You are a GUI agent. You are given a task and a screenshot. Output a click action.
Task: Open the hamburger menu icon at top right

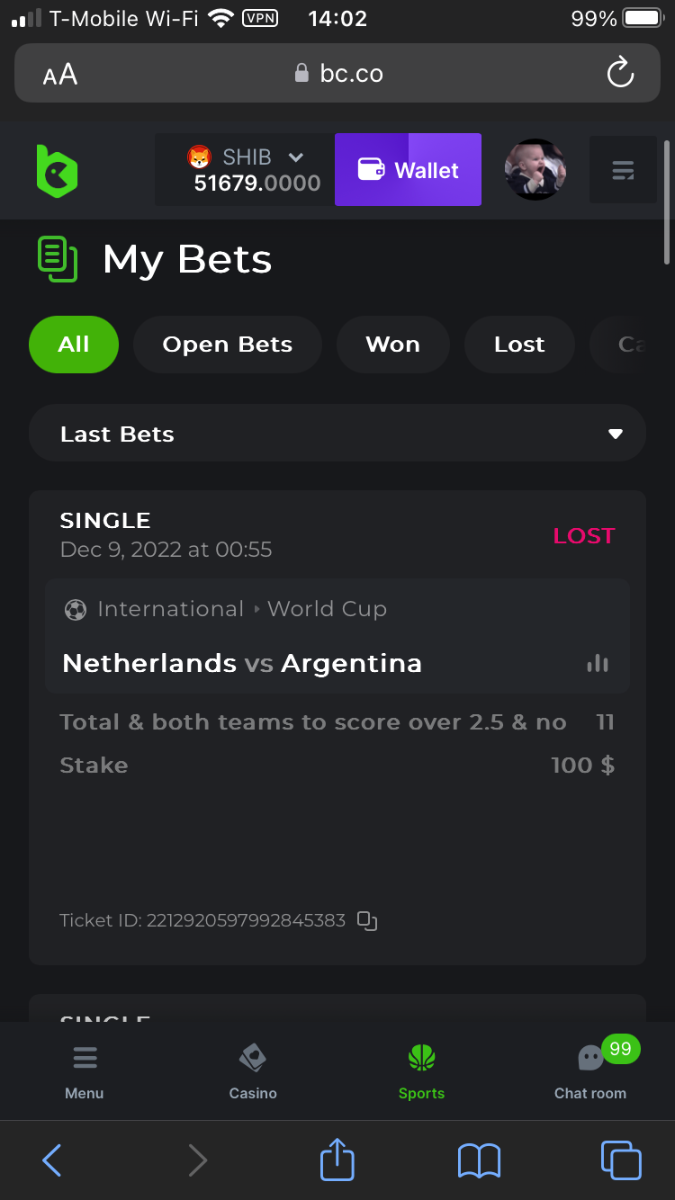623,171
